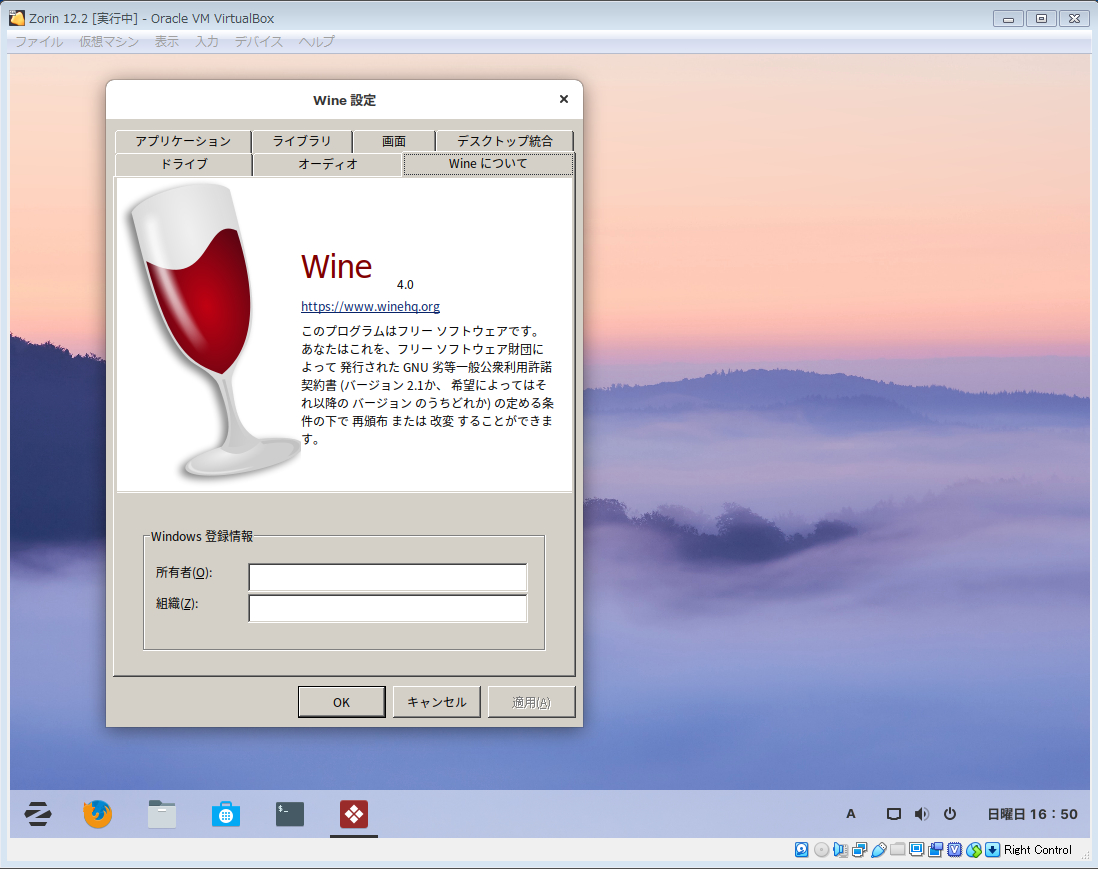Switch to the ライブラリ tab

[302, 141]
